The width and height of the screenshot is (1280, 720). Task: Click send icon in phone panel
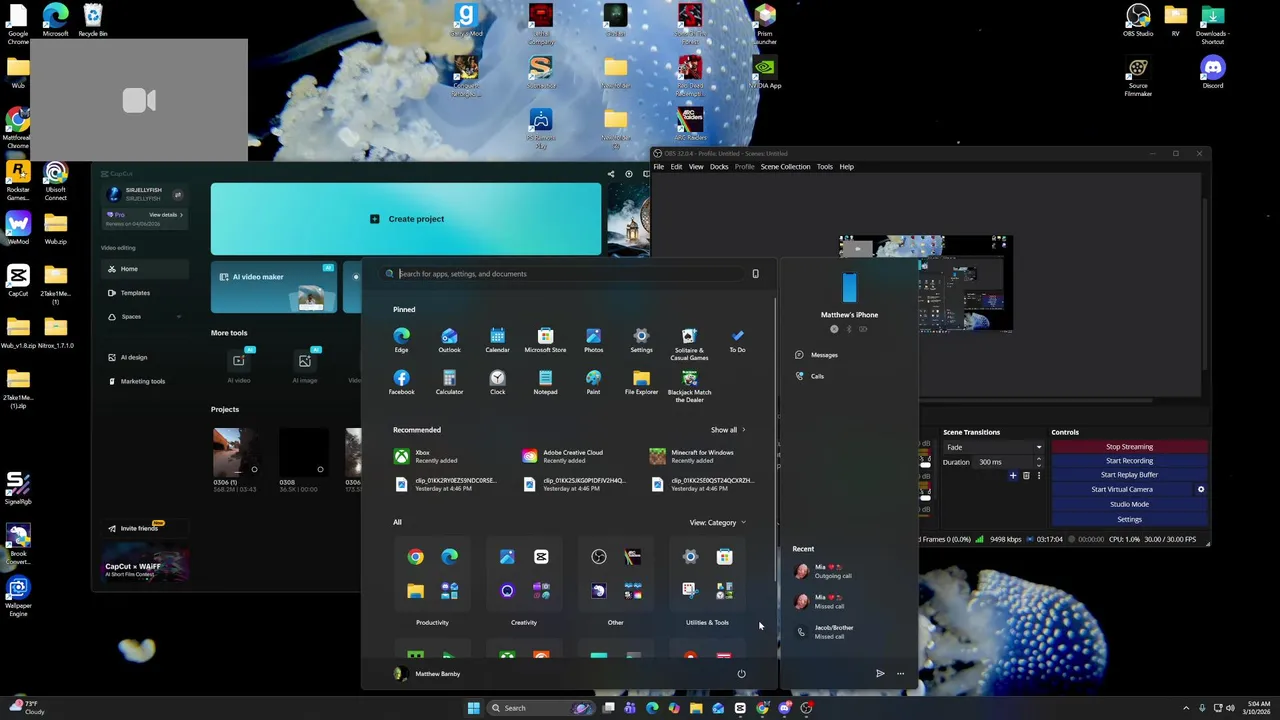coord(880,673)
